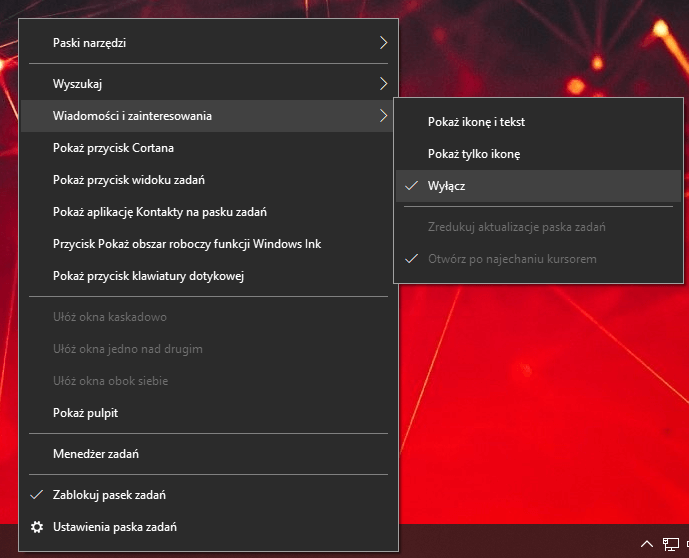Expand the chevron next to Paski narzędzi

coord(383,43)
